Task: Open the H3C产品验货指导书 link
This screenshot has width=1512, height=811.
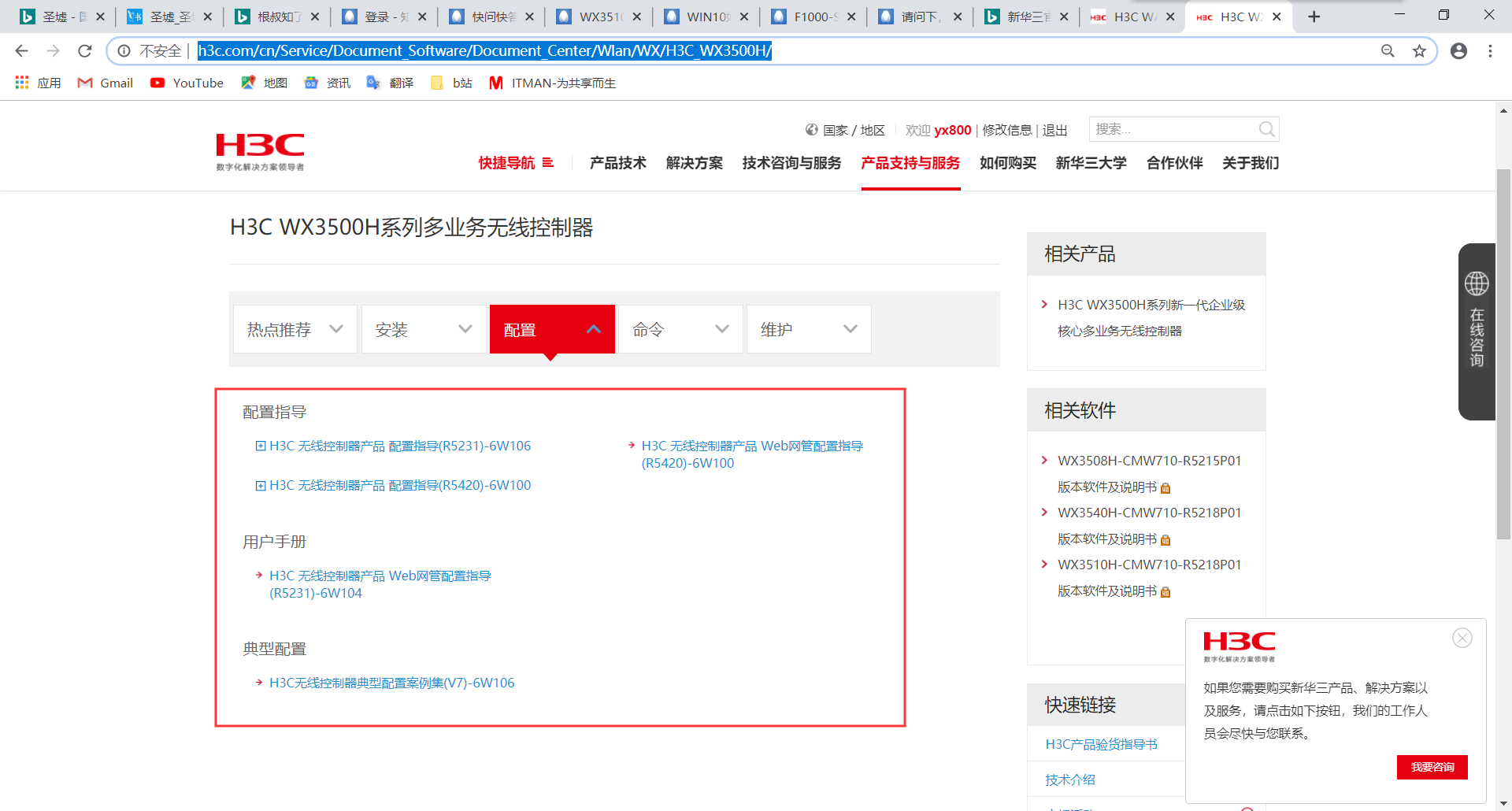Action: (x=1101, y=744)
